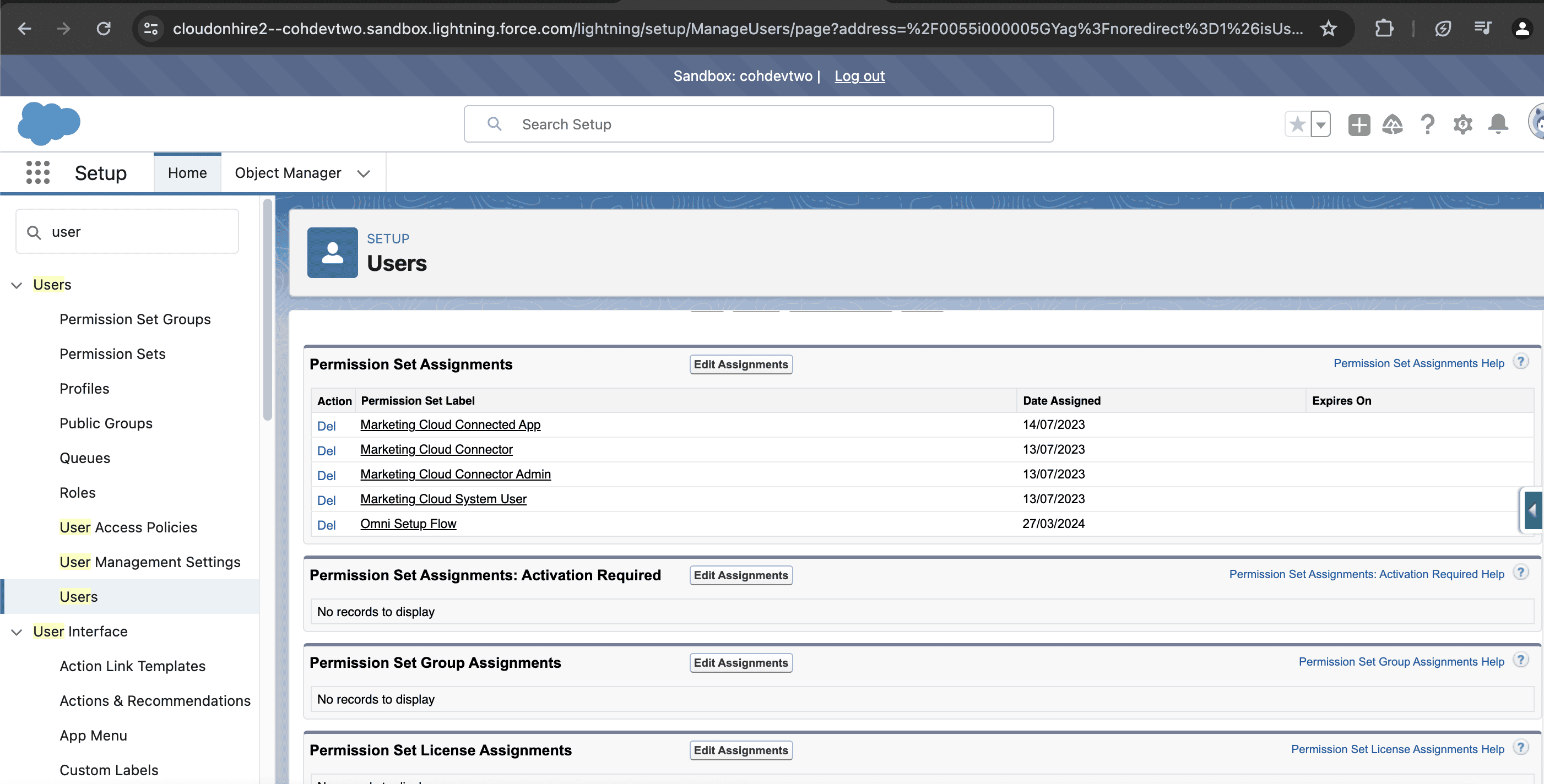Open Object Manager dropdown chevron
The image size is (1544, 784).
363,173
